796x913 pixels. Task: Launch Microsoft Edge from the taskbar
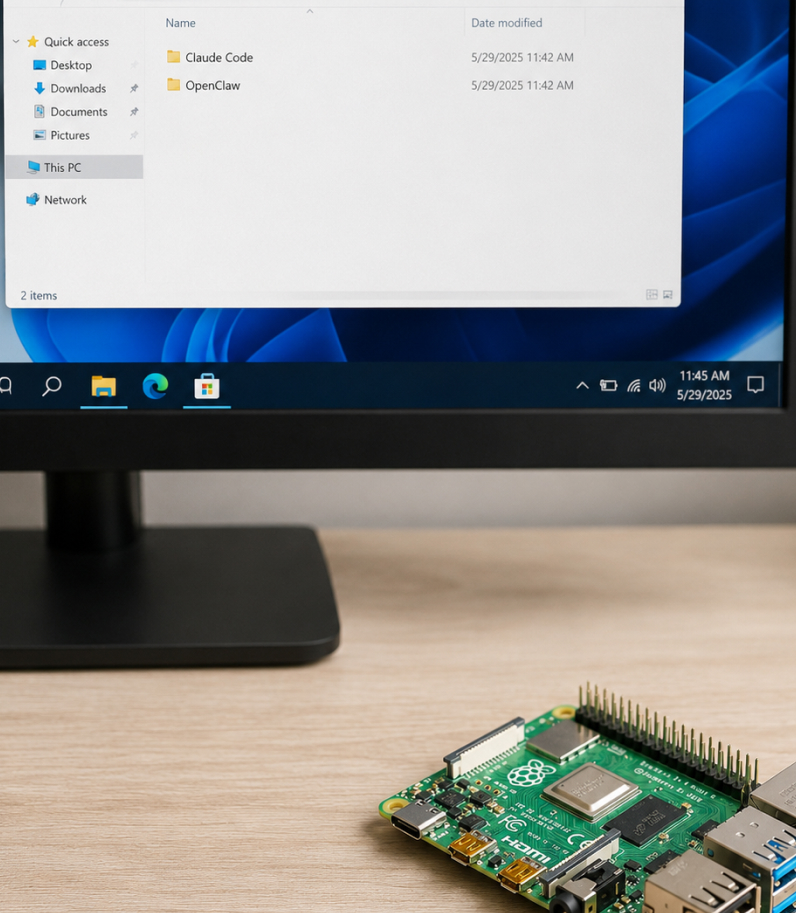155,386
